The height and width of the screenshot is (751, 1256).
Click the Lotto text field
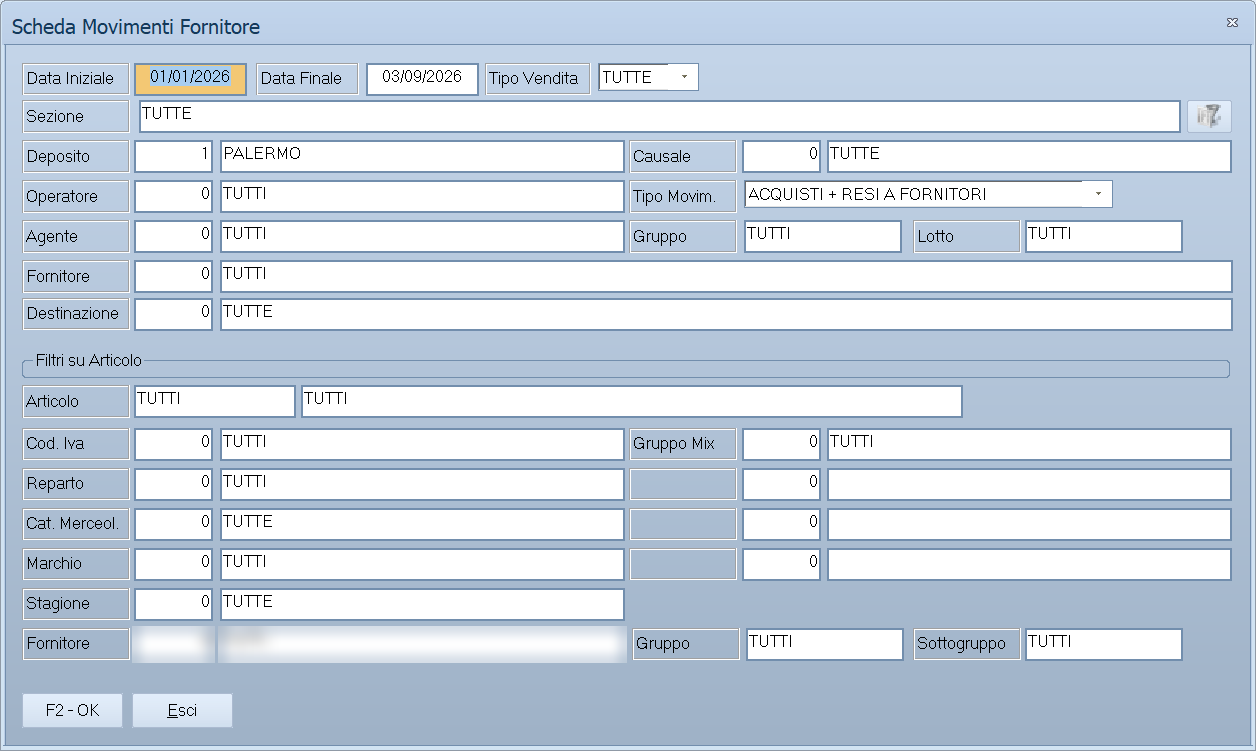[x=1104, y=236]
